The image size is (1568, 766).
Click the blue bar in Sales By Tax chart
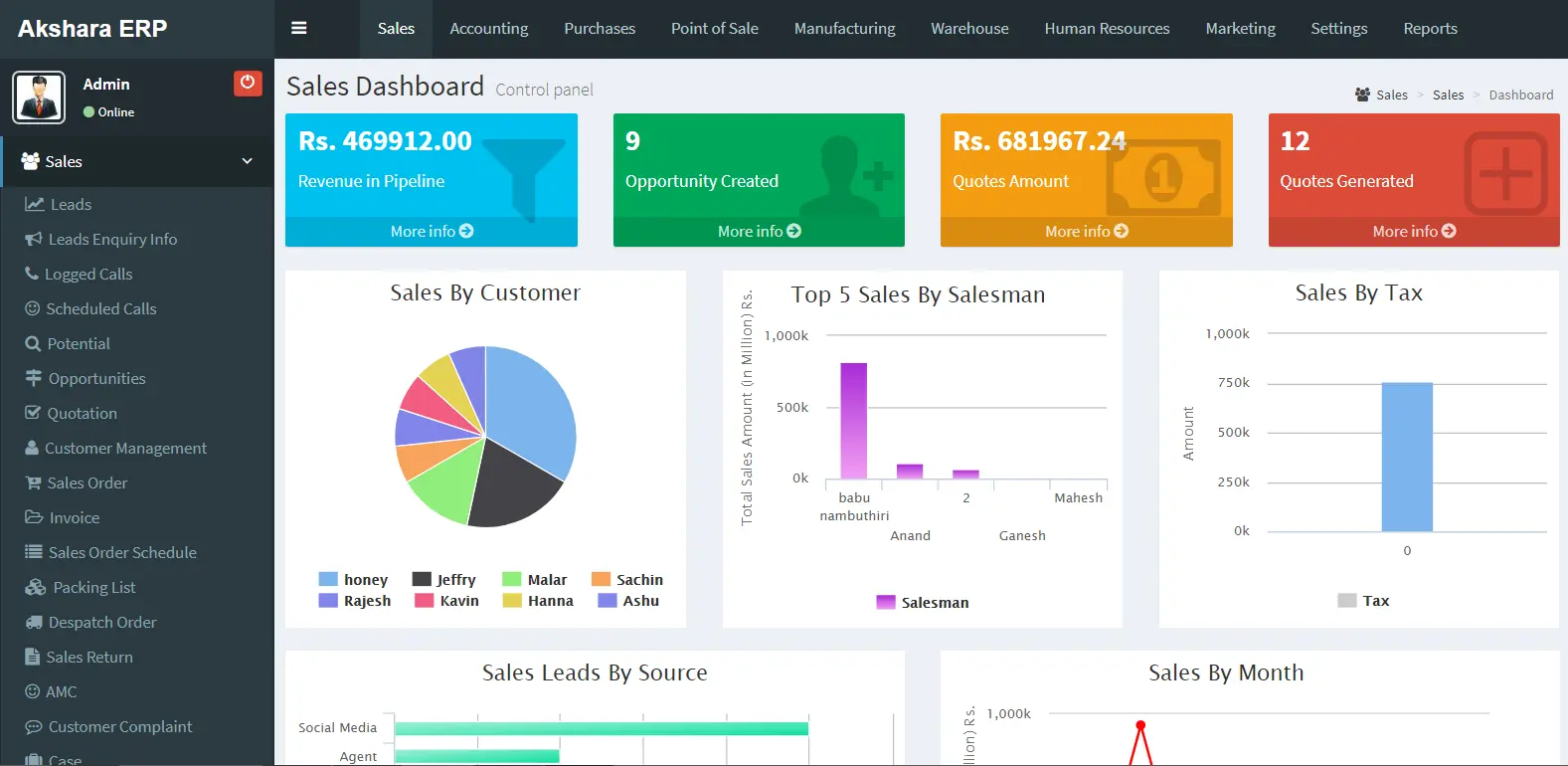[1407, 457]
